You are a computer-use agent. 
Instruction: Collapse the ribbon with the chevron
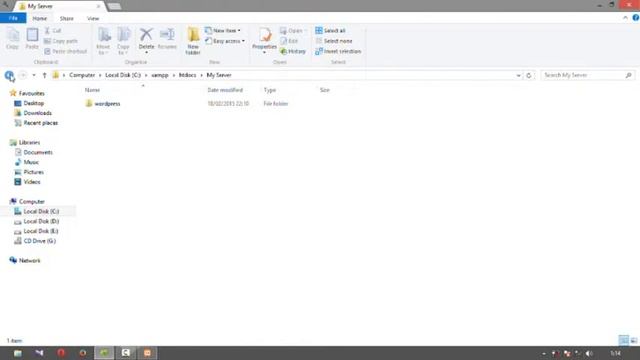click(625, 18)
